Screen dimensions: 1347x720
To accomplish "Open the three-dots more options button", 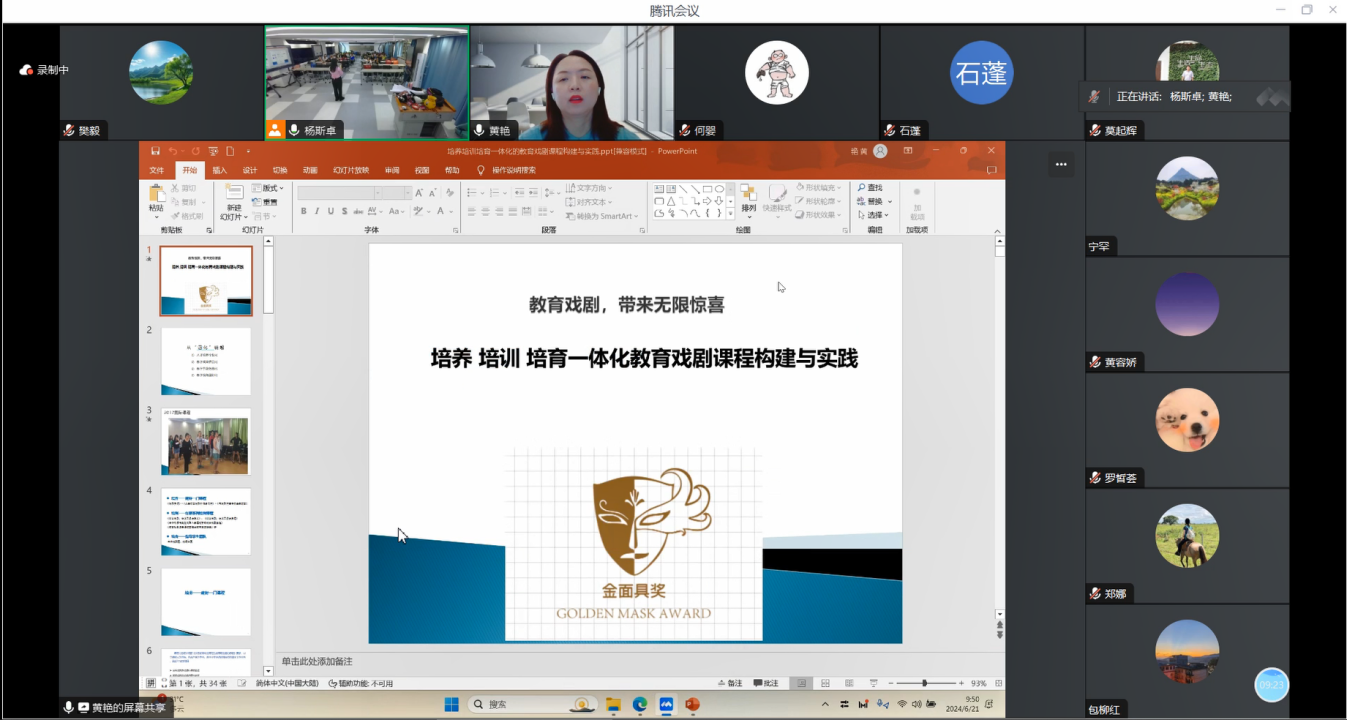I will click(1061, 165).
